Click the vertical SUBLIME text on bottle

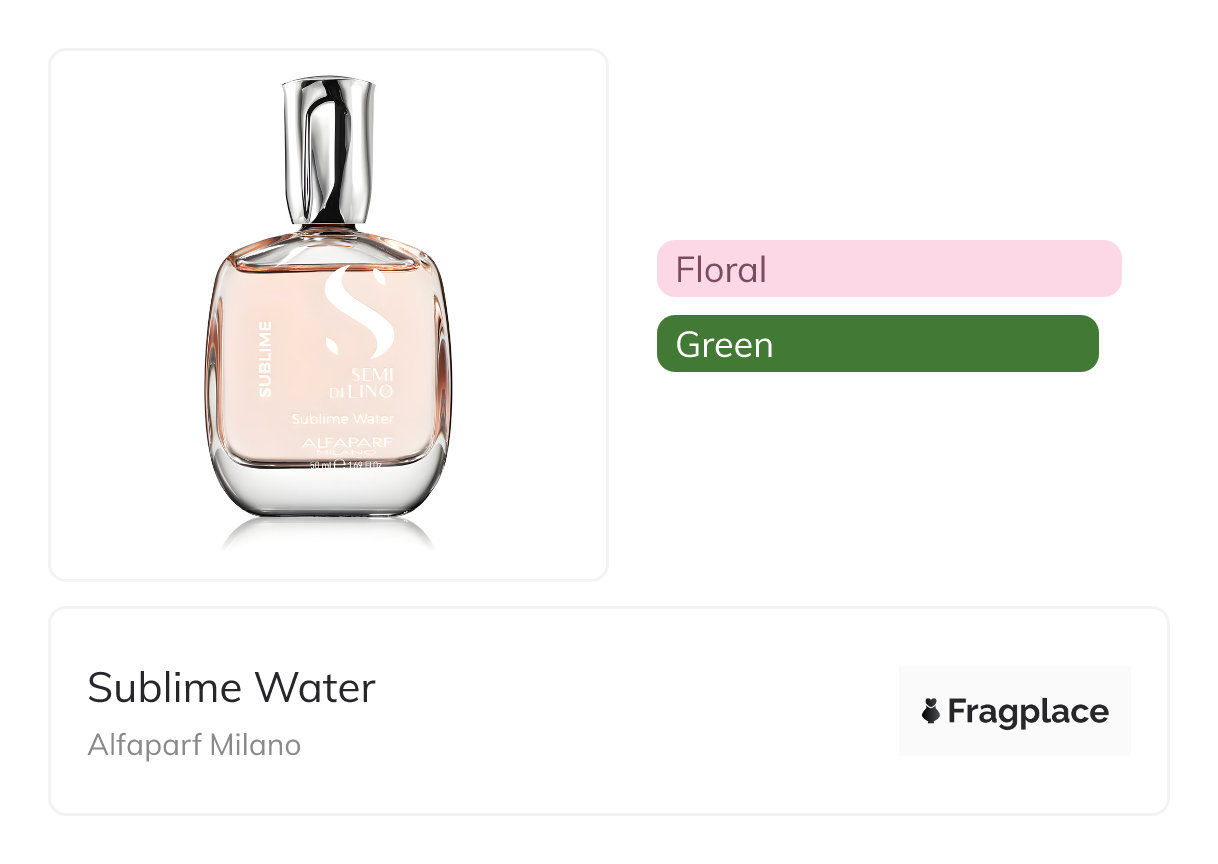[x=265, y=359]
